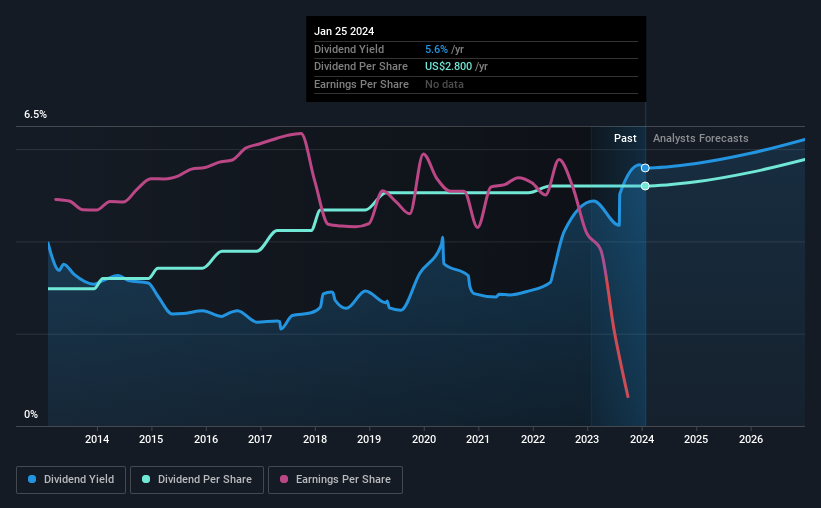821x508 pixels.
Task: Click the 6.5% y-axis label
Action: click(x=35, y=115)
